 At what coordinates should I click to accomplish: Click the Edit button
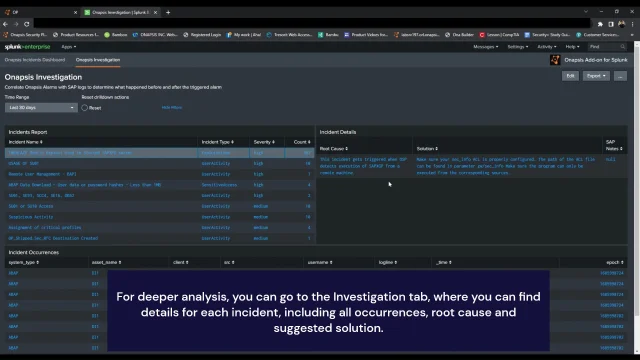point(570,76)
